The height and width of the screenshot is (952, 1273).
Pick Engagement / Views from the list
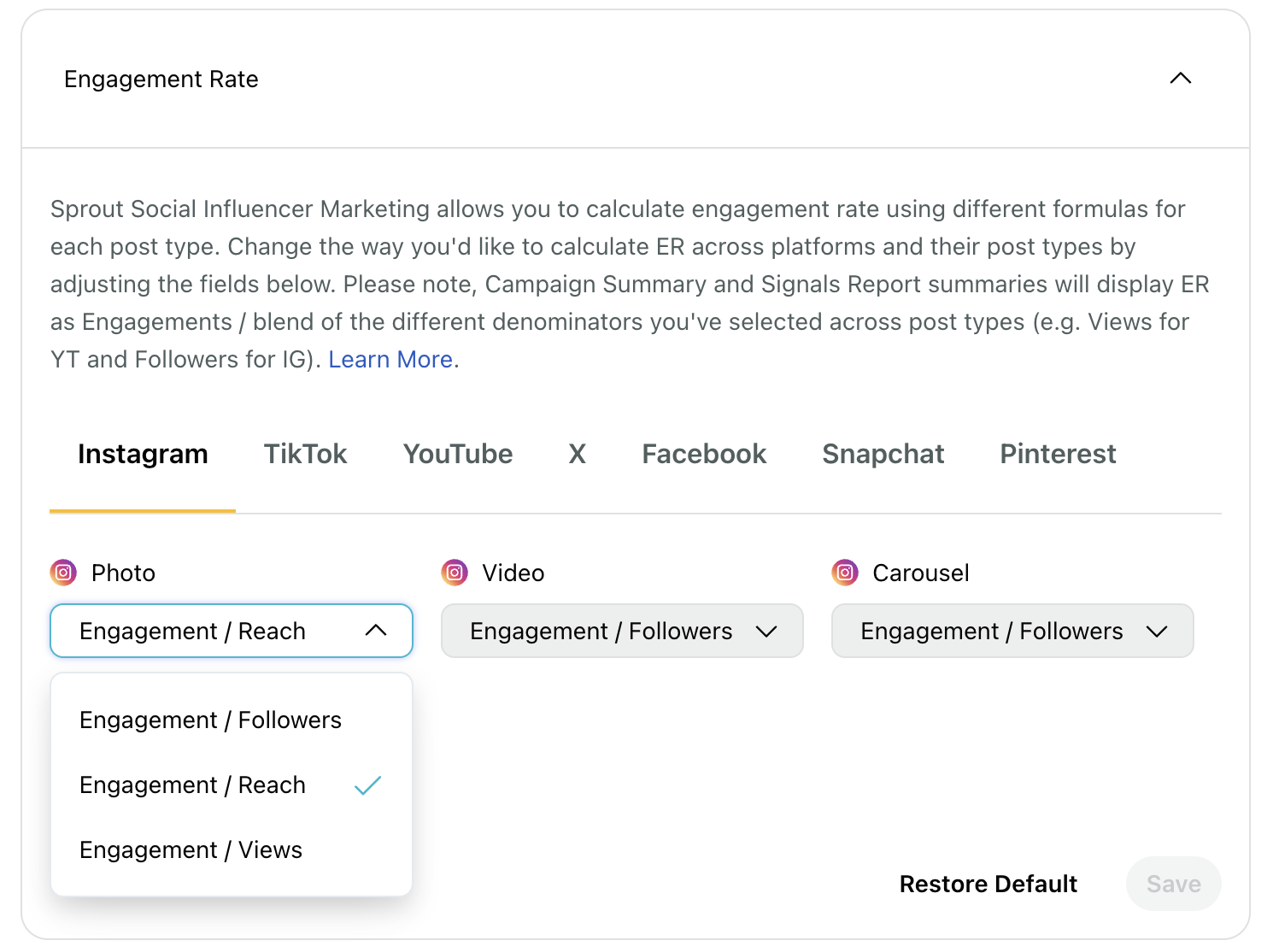coord(232,850)
